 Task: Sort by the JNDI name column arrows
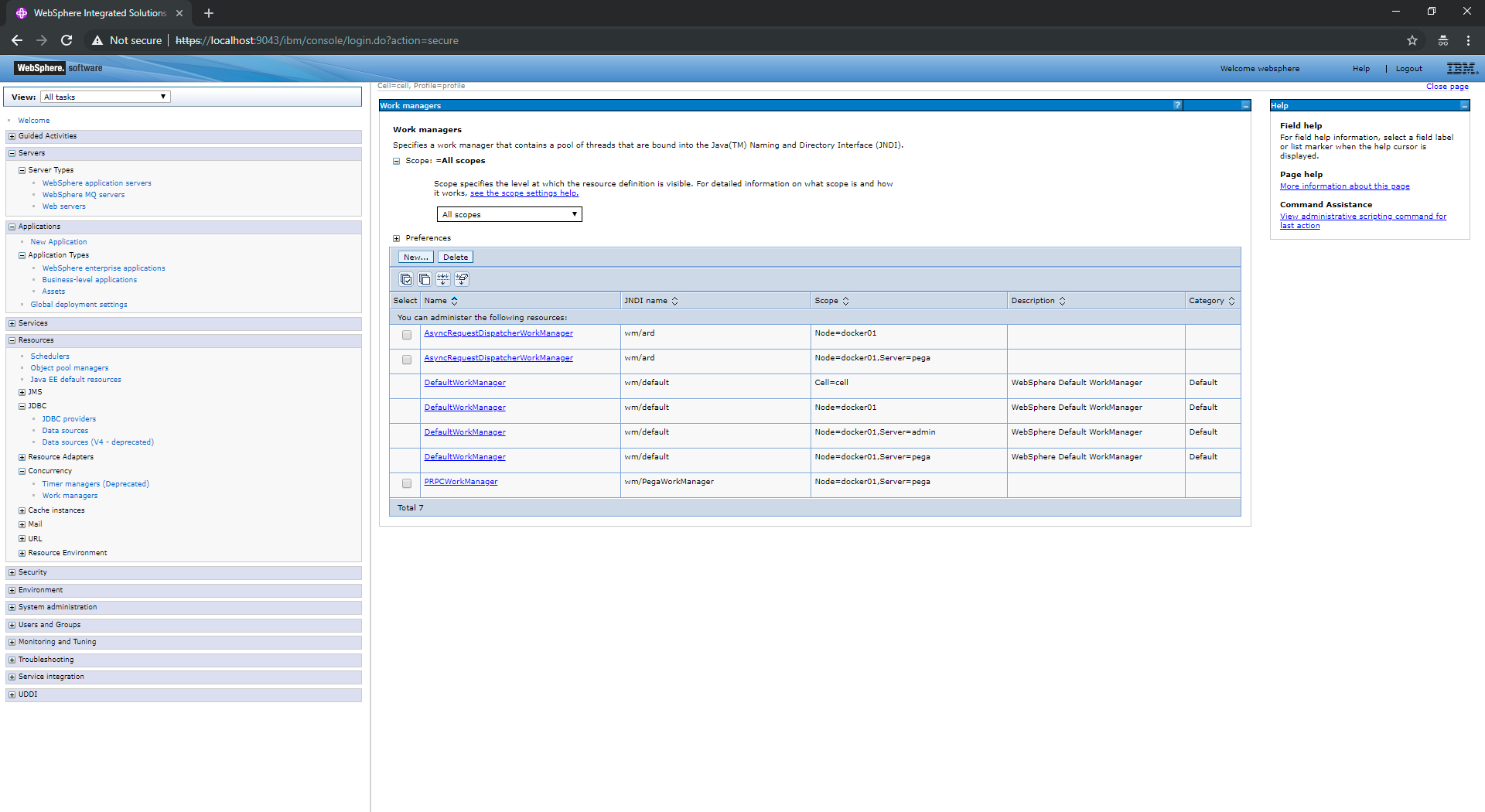[x=674, y=301]
